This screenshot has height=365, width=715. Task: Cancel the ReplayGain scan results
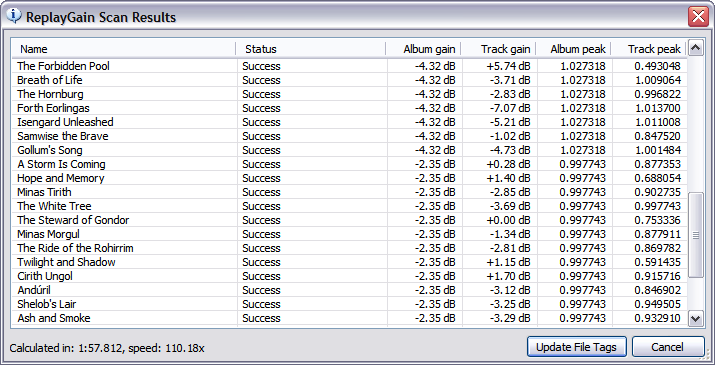click(x=668, y=347)
